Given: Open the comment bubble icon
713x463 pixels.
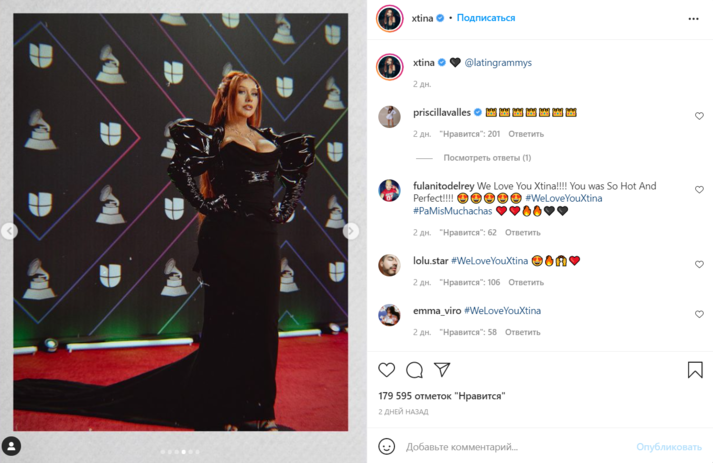Looking at the screenshot, I should pyautogui.click(x=414, y=370).
